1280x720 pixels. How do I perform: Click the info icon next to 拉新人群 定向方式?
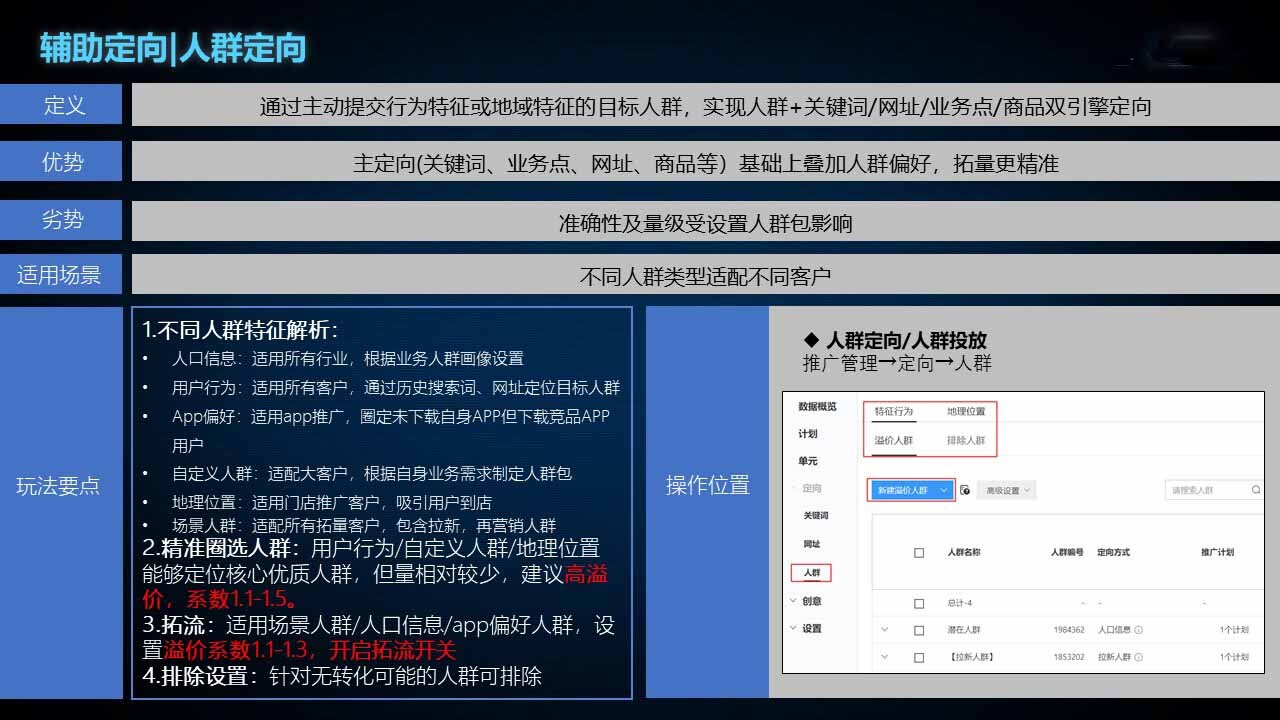1138,657
